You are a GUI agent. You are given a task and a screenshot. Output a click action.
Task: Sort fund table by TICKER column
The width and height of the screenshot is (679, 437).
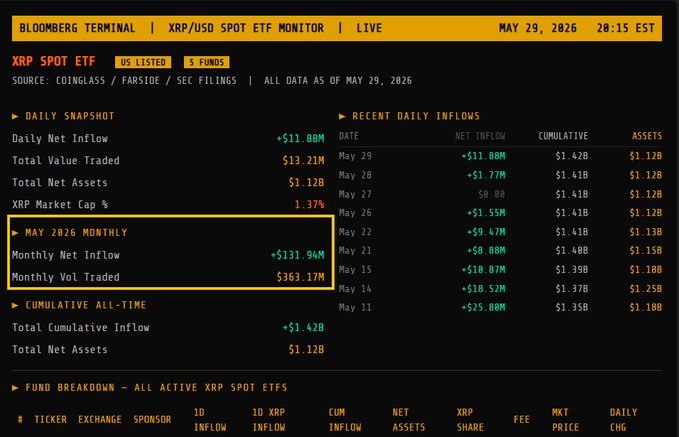tap(51, 420)
